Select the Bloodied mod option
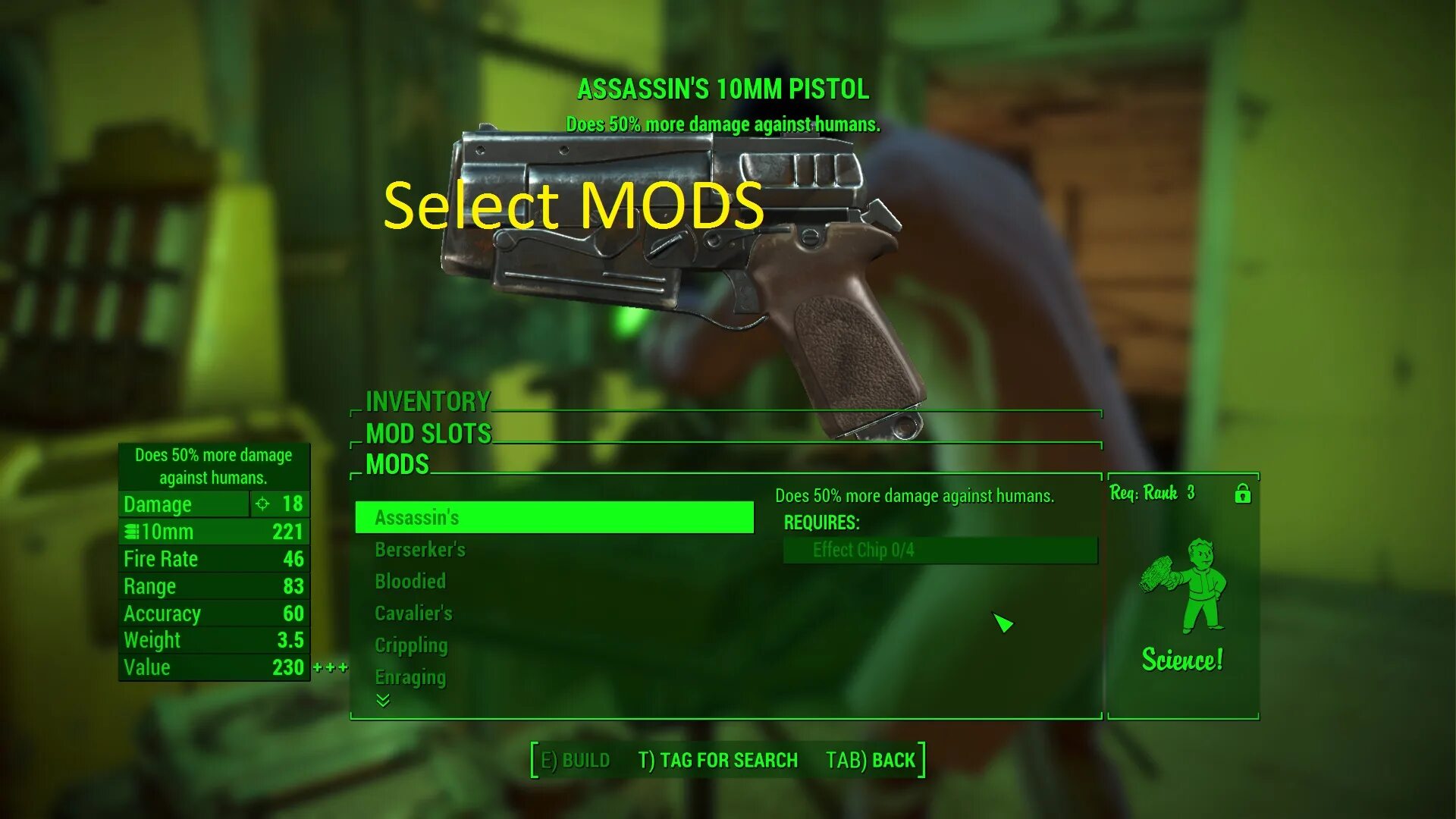1456x819 pixels. tap(409, 580)
